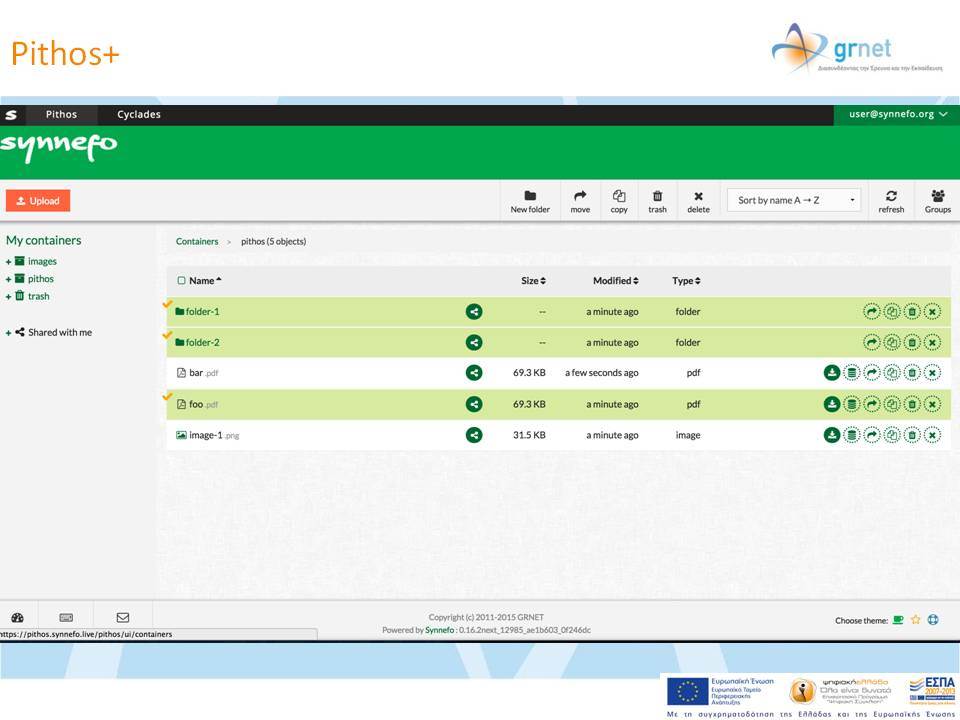
Task: Click the trash button in the toolbar
Action: coord(658,201)
